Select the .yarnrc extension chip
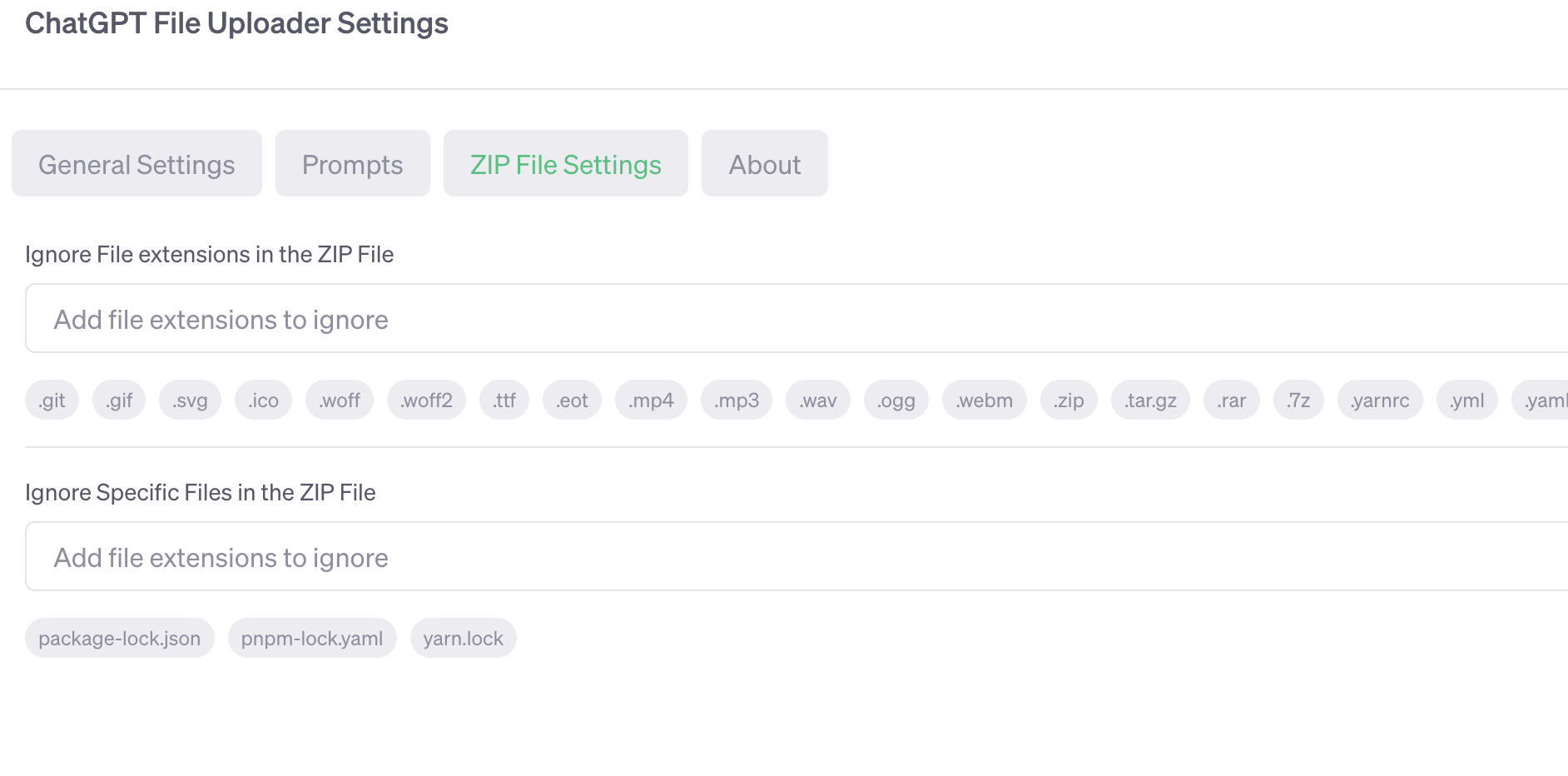The height and width of the screenshot is (776, 1568). coord(1380,400)
